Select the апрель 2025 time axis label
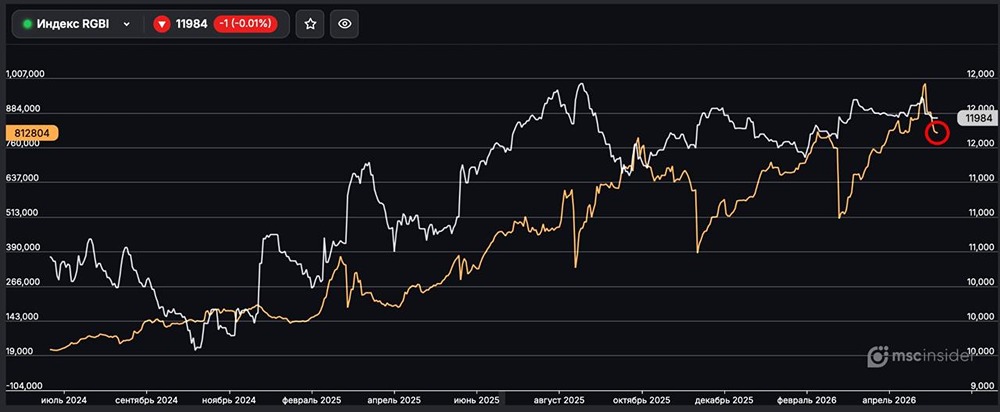This screenshot has height=412, width=1000. (x=393, y=400)
